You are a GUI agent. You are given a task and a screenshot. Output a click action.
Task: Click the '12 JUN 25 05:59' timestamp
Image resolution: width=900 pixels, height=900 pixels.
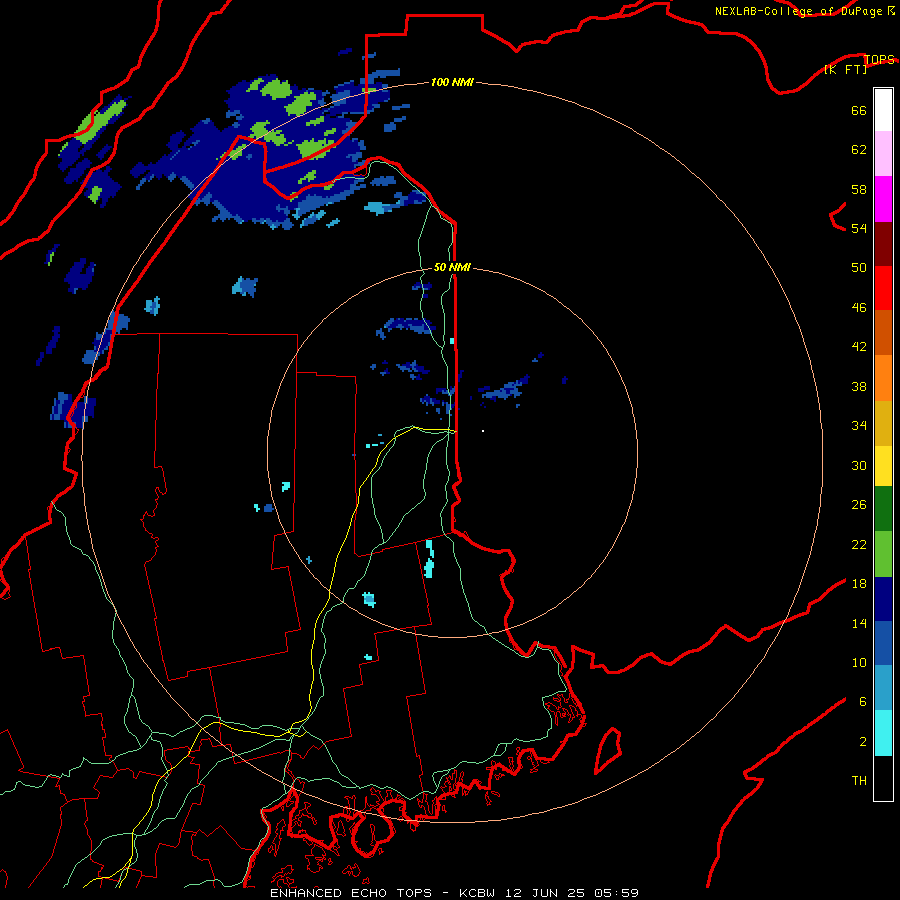574,893
